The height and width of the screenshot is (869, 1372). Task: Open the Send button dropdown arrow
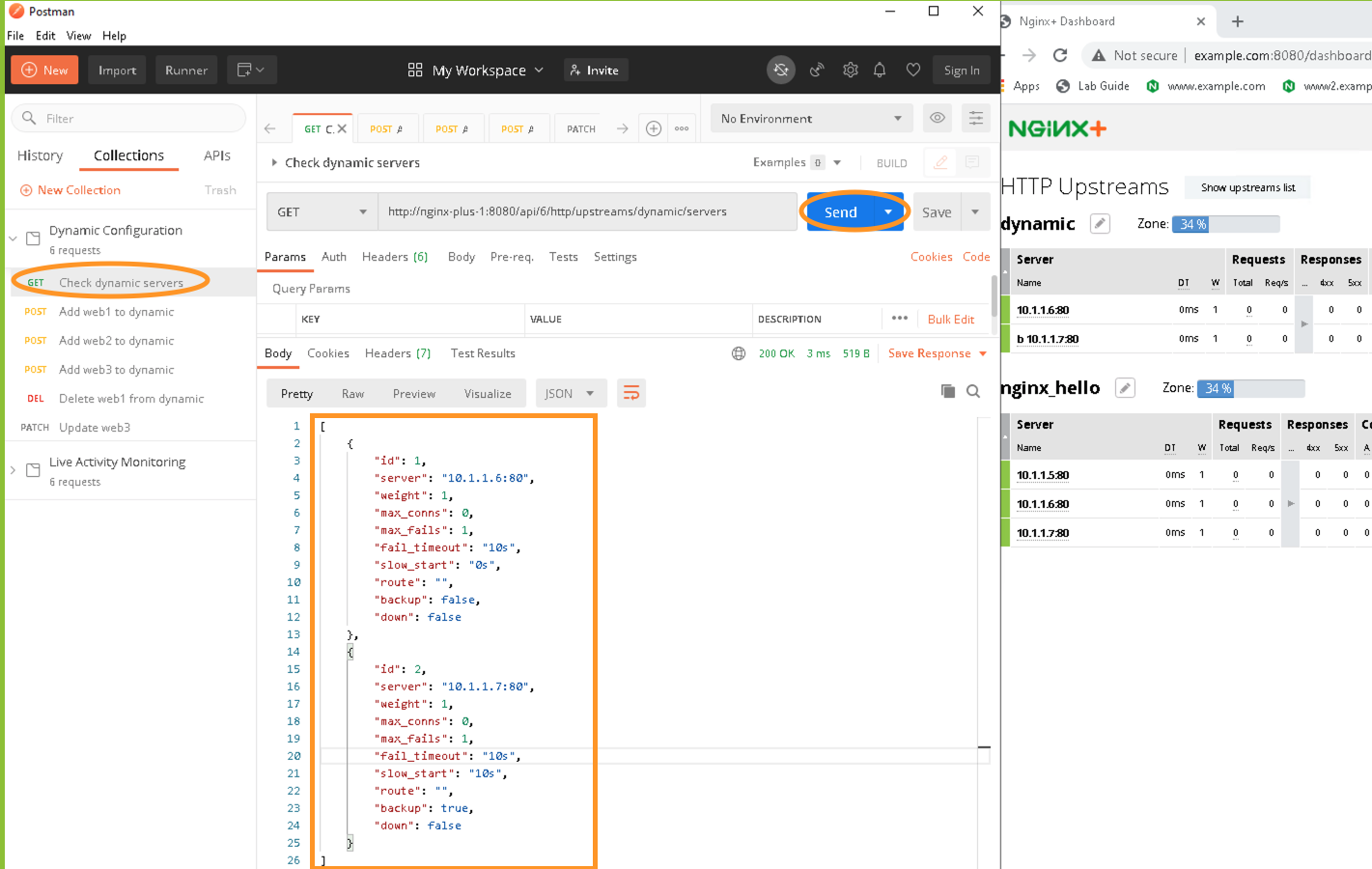point(888,211)
